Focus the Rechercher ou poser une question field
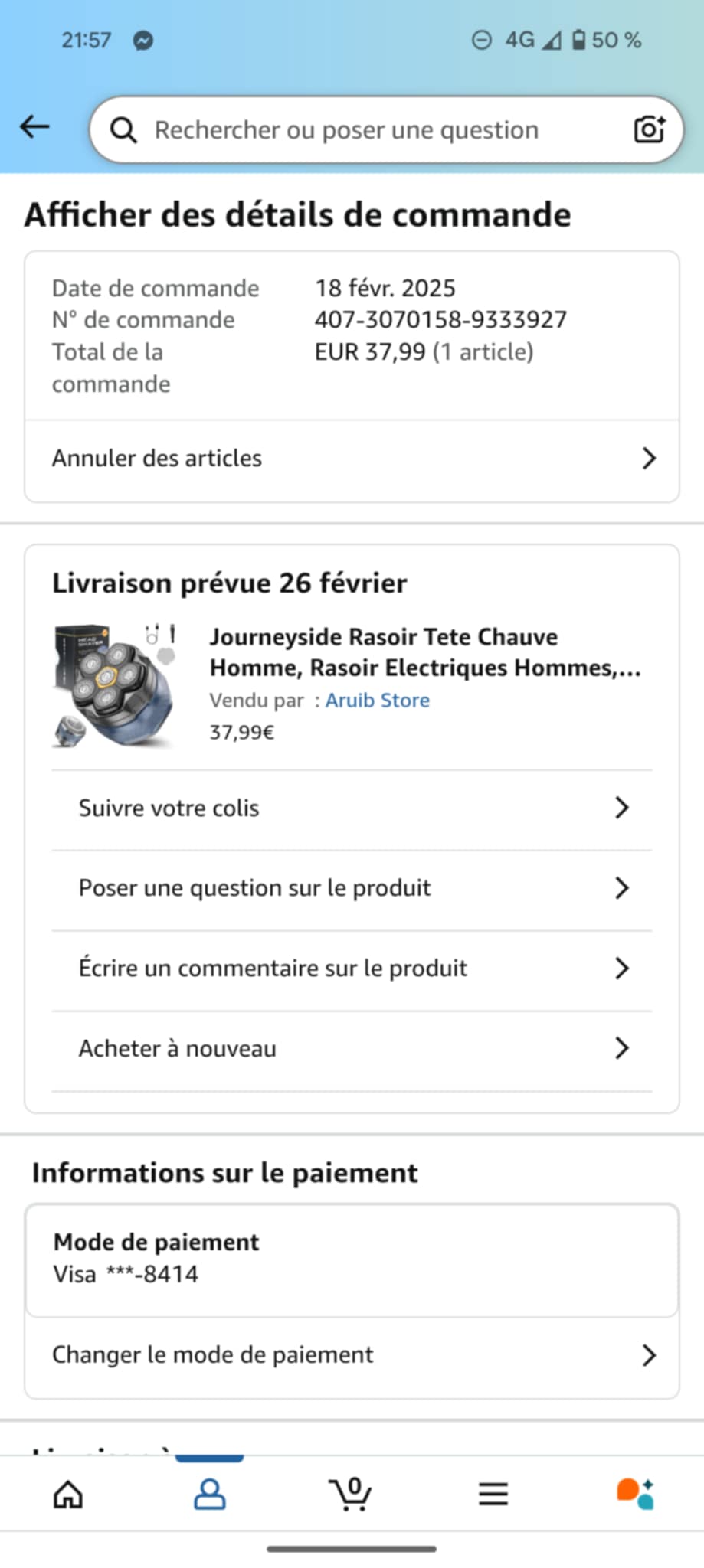Viewport: 704px width, 1568px height. pos(386,129)
